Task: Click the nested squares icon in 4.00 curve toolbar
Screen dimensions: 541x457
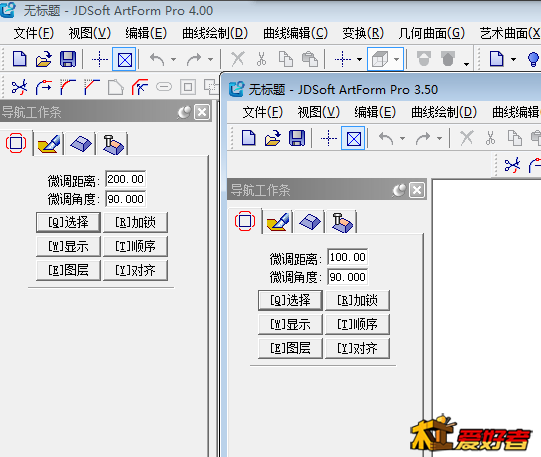Action: click(188, 87)
